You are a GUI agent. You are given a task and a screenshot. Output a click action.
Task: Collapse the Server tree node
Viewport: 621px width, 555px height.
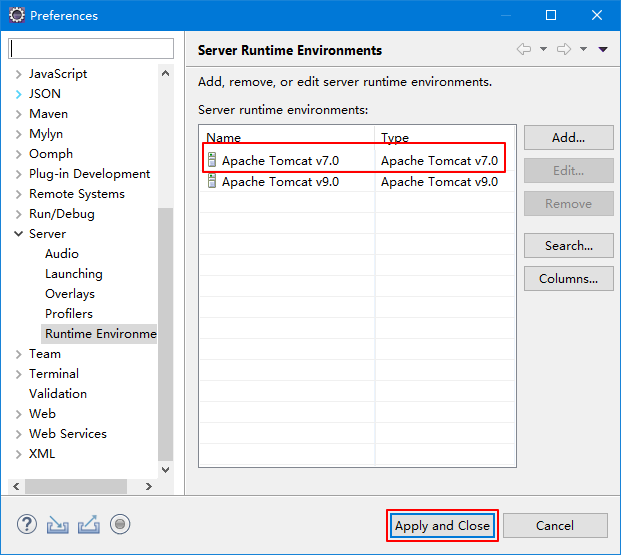point(18,234)
